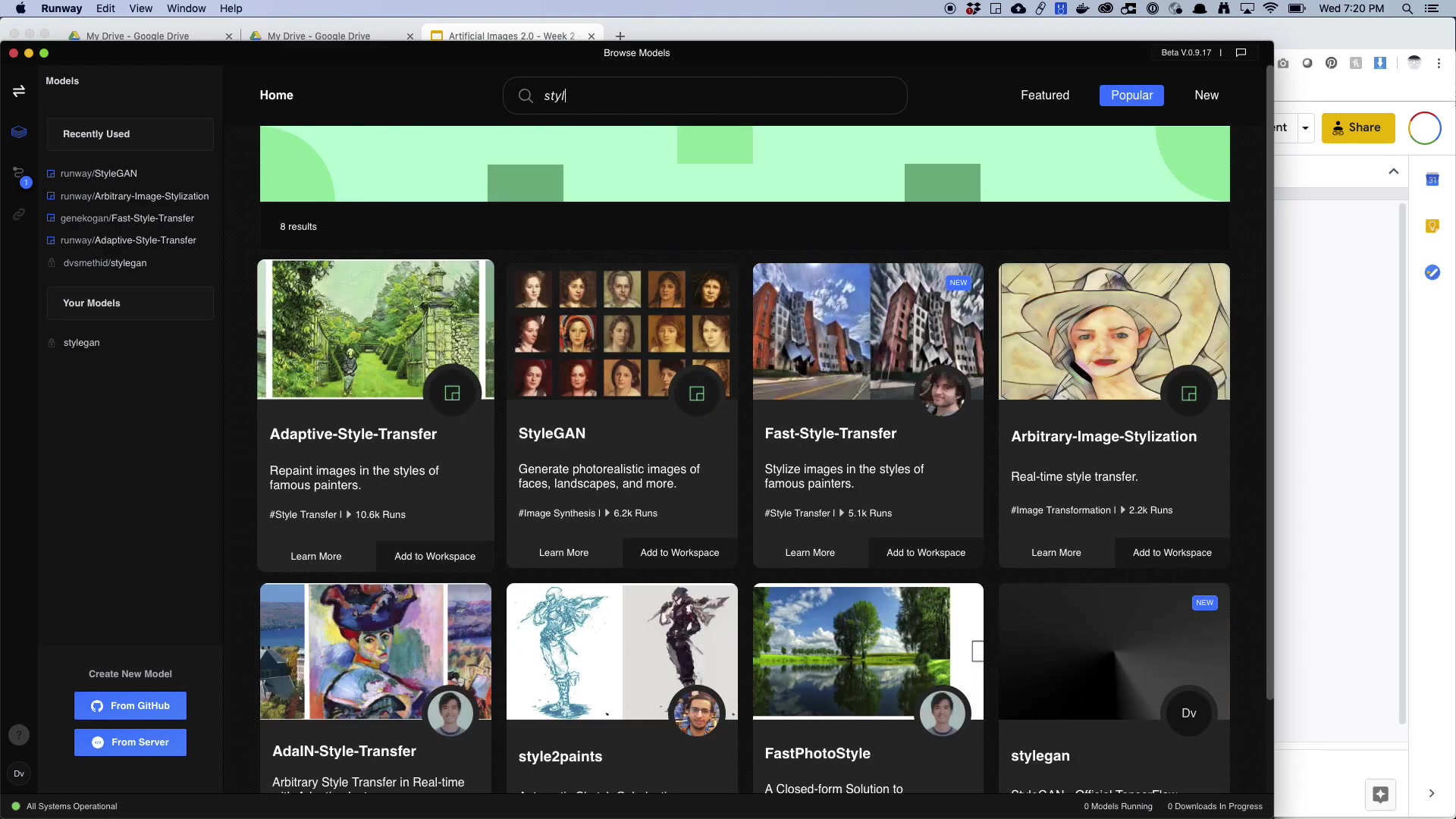This screenshot has width=1456, height=819.
Task: Click NEW badge on Fast-Style-Transfer card
Action: 959,283
